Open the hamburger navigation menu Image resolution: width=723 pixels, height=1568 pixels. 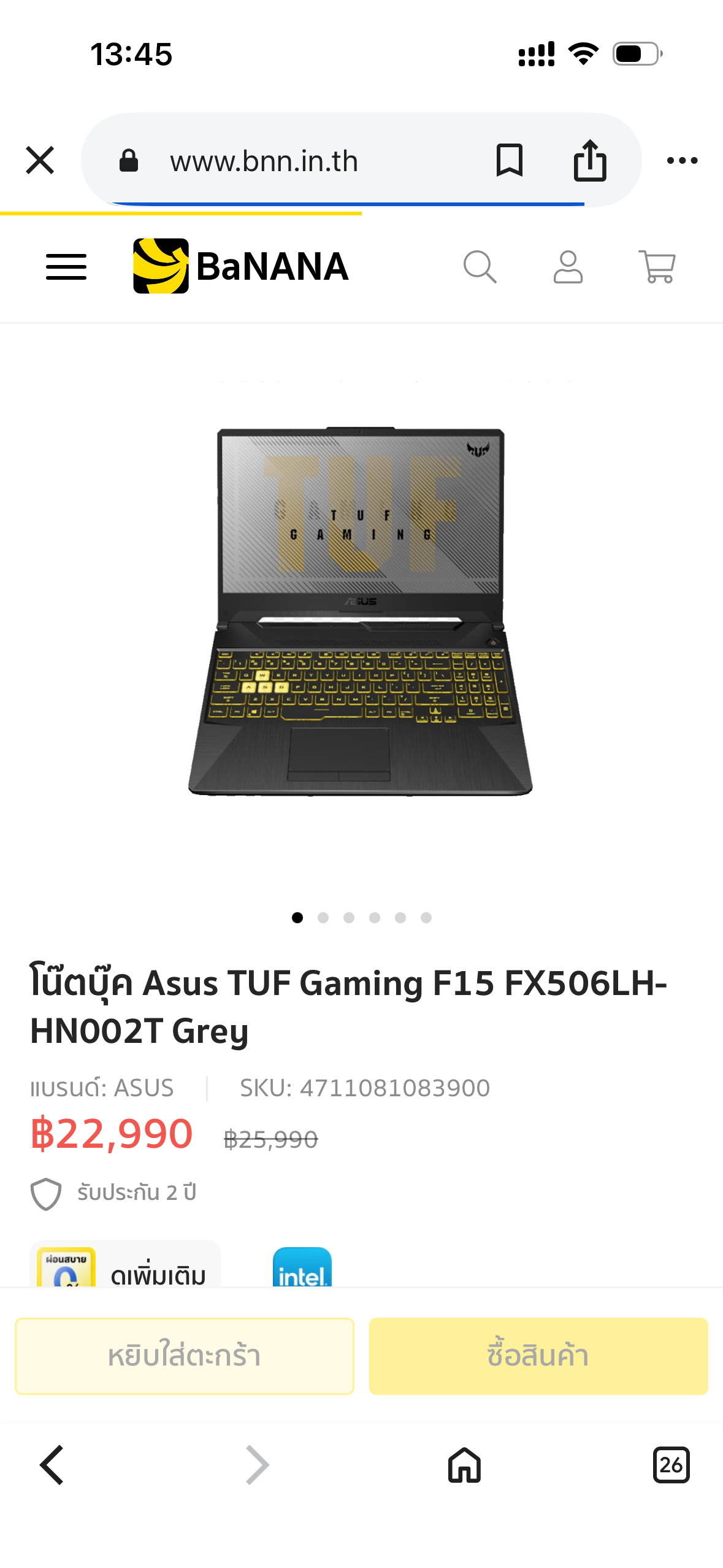(66, 267)
